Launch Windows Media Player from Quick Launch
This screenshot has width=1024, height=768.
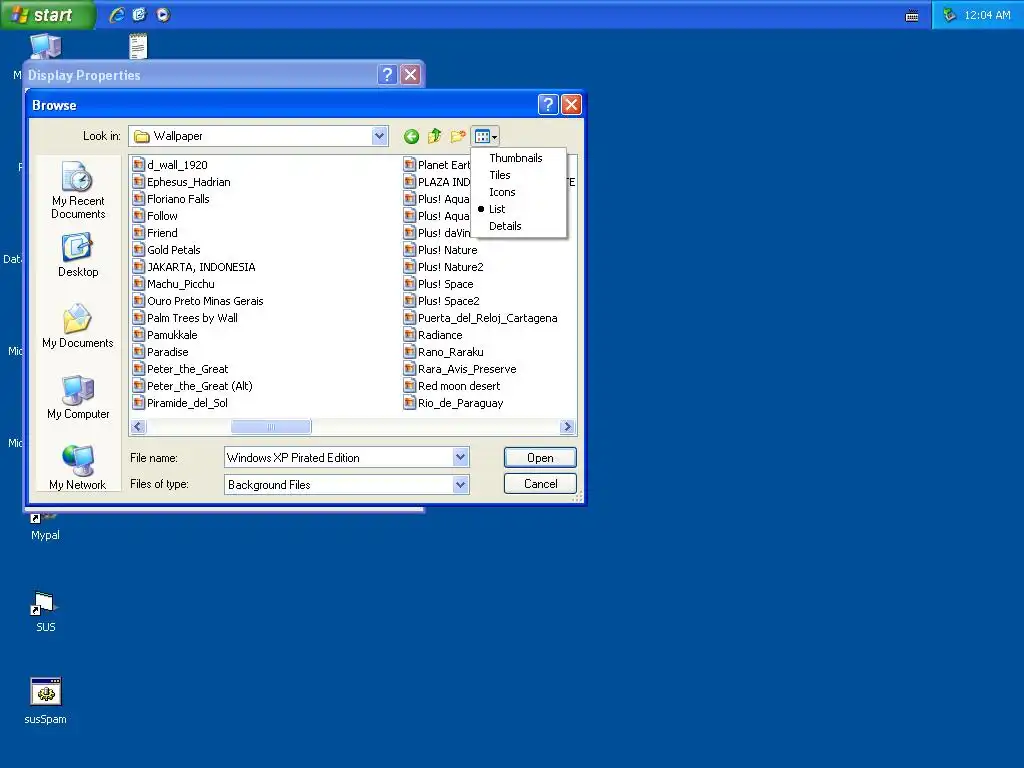click(x=163, y=14)
